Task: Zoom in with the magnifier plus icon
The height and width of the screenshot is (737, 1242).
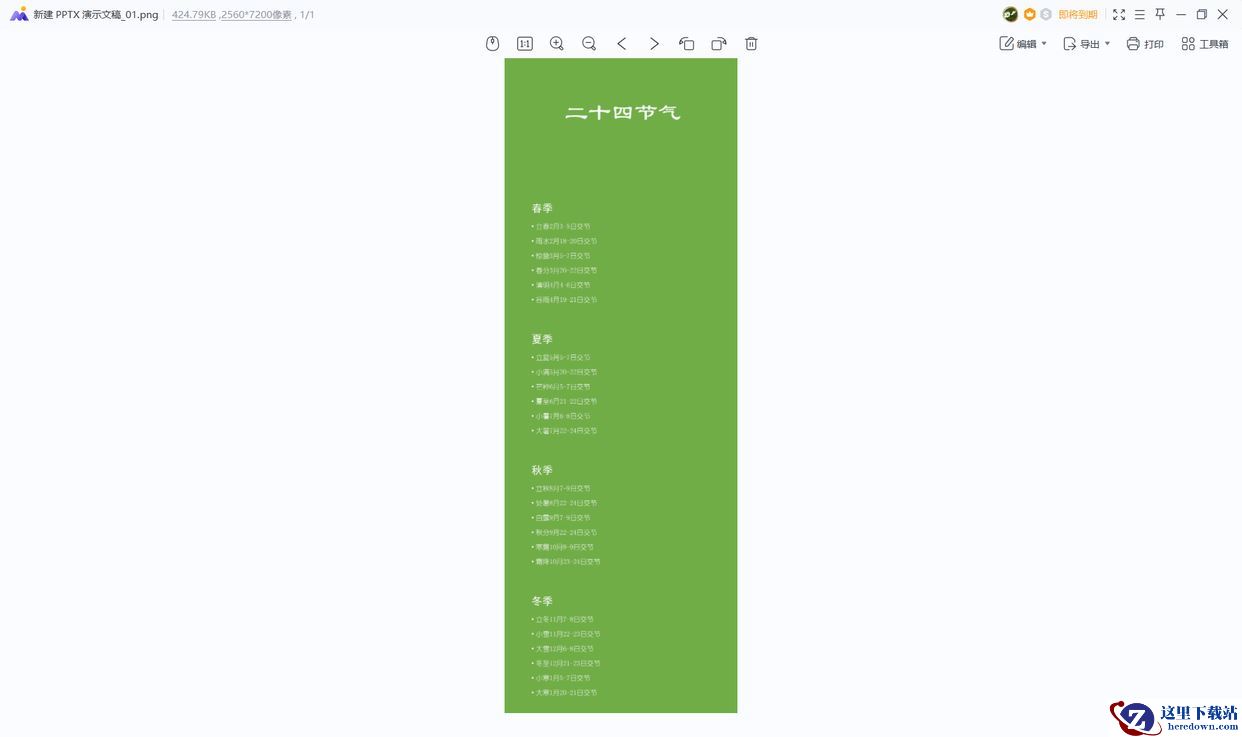Action: [557, 44]
